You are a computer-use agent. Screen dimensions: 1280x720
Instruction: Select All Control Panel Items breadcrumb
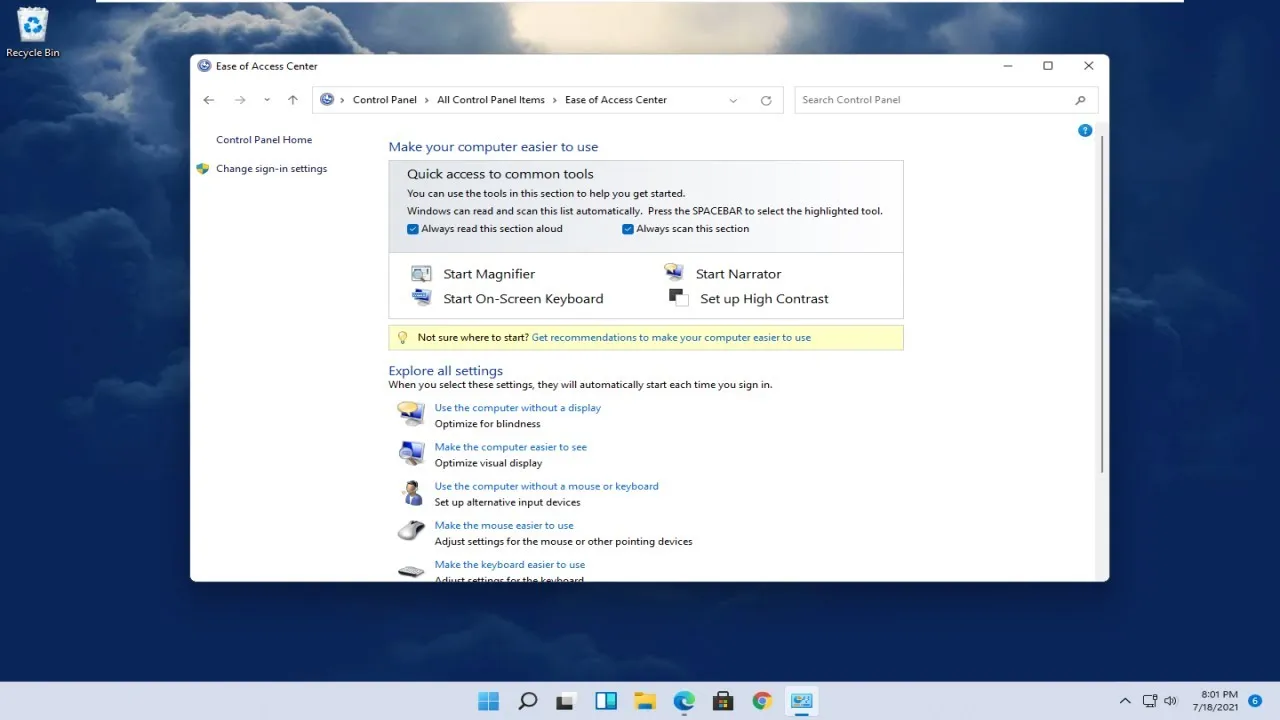491,100
